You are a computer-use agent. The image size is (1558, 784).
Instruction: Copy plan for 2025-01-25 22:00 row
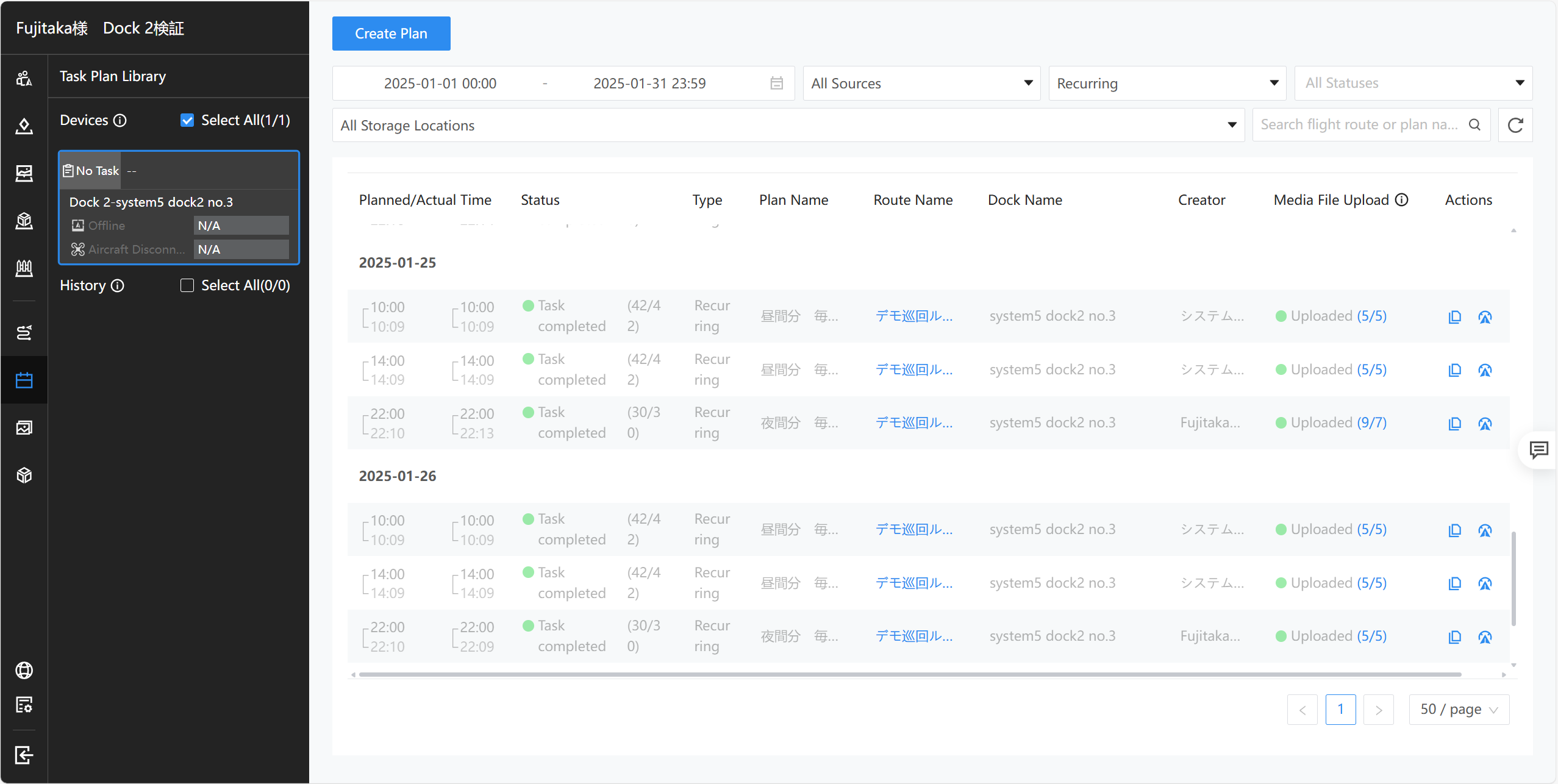tap(1454, 424)
